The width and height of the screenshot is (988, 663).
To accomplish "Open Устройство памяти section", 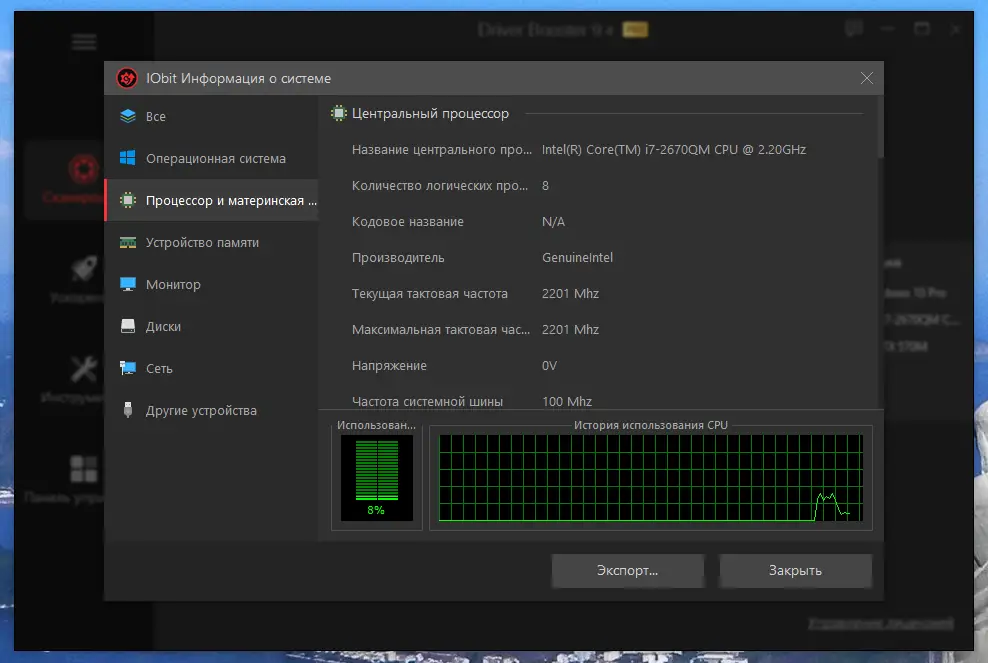I will click(211, 243).
